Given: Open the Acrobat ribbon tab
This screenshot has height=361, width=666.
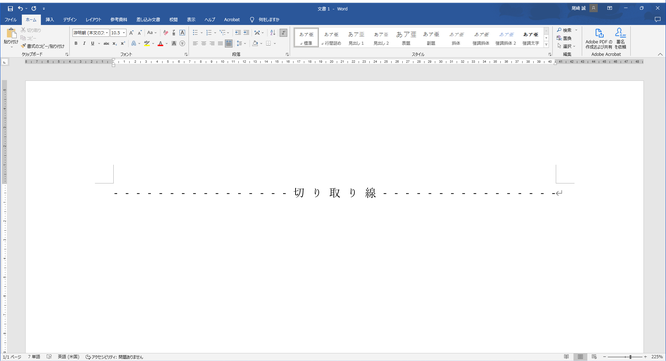Looking at the screenshot, I should click(x=232, y=20).
